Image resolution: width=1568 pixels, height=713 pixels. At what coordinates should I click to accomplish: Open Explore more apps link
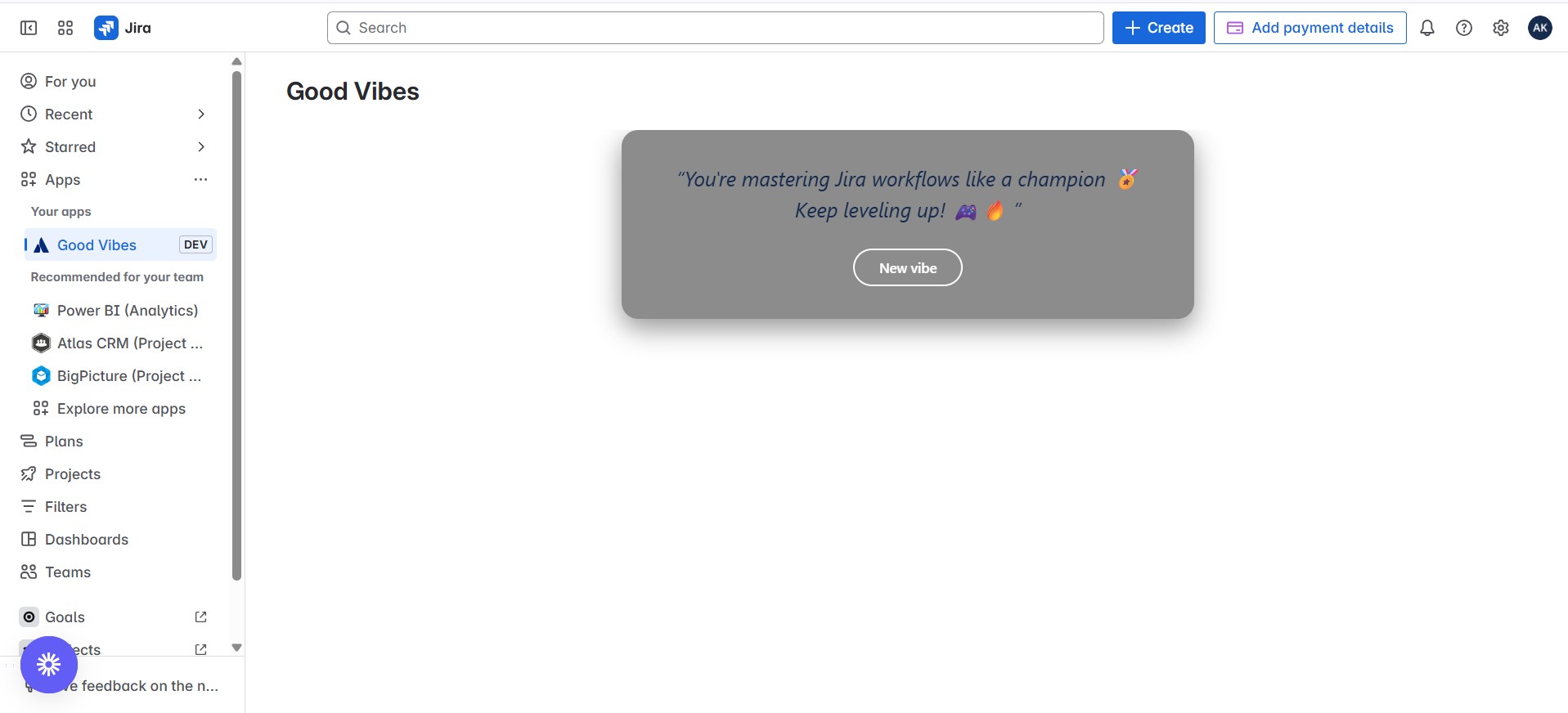coord(121,408)
